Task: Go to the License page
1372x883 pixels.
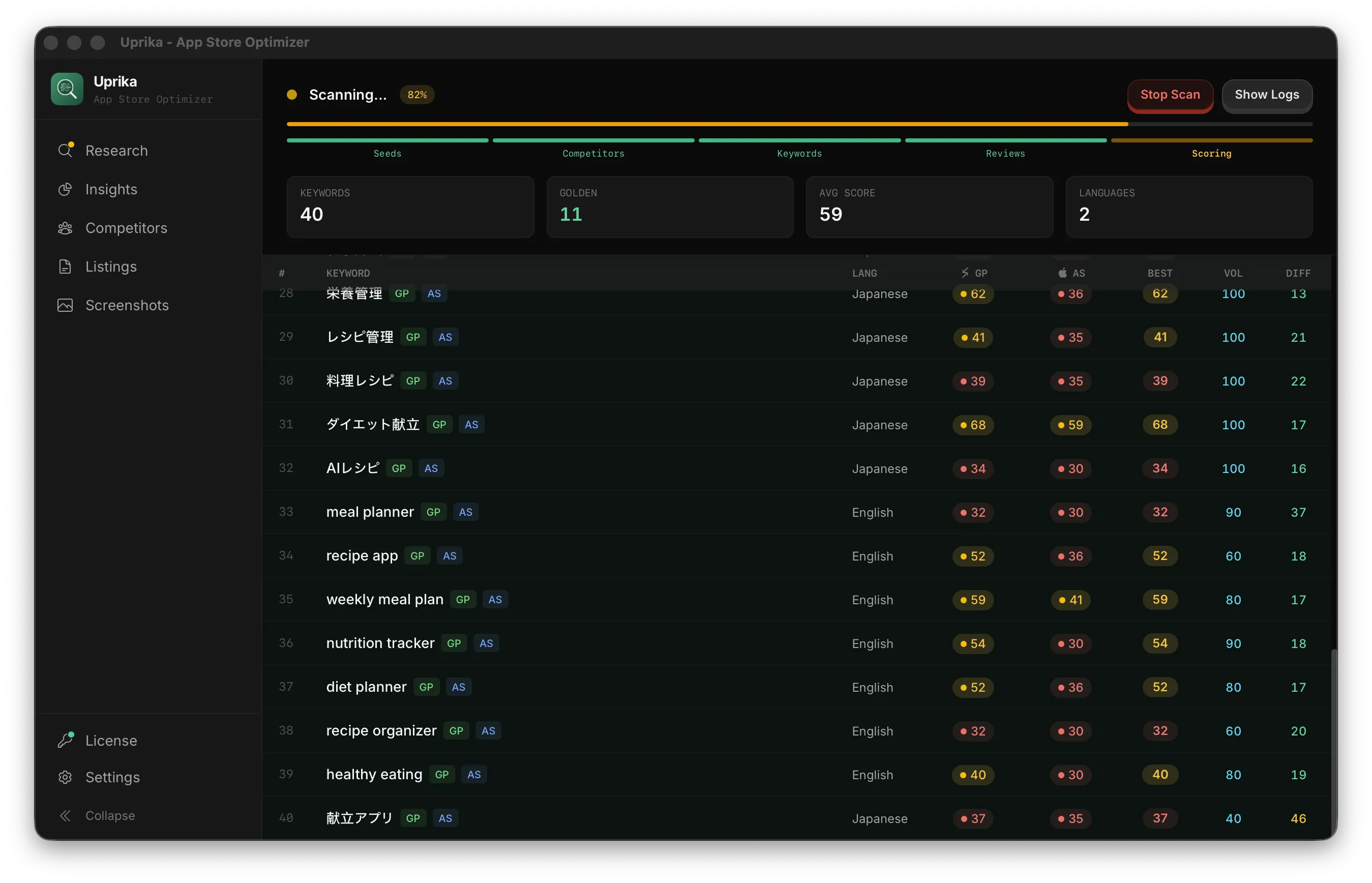Action: pyautogui.click(x=111, y=740)
